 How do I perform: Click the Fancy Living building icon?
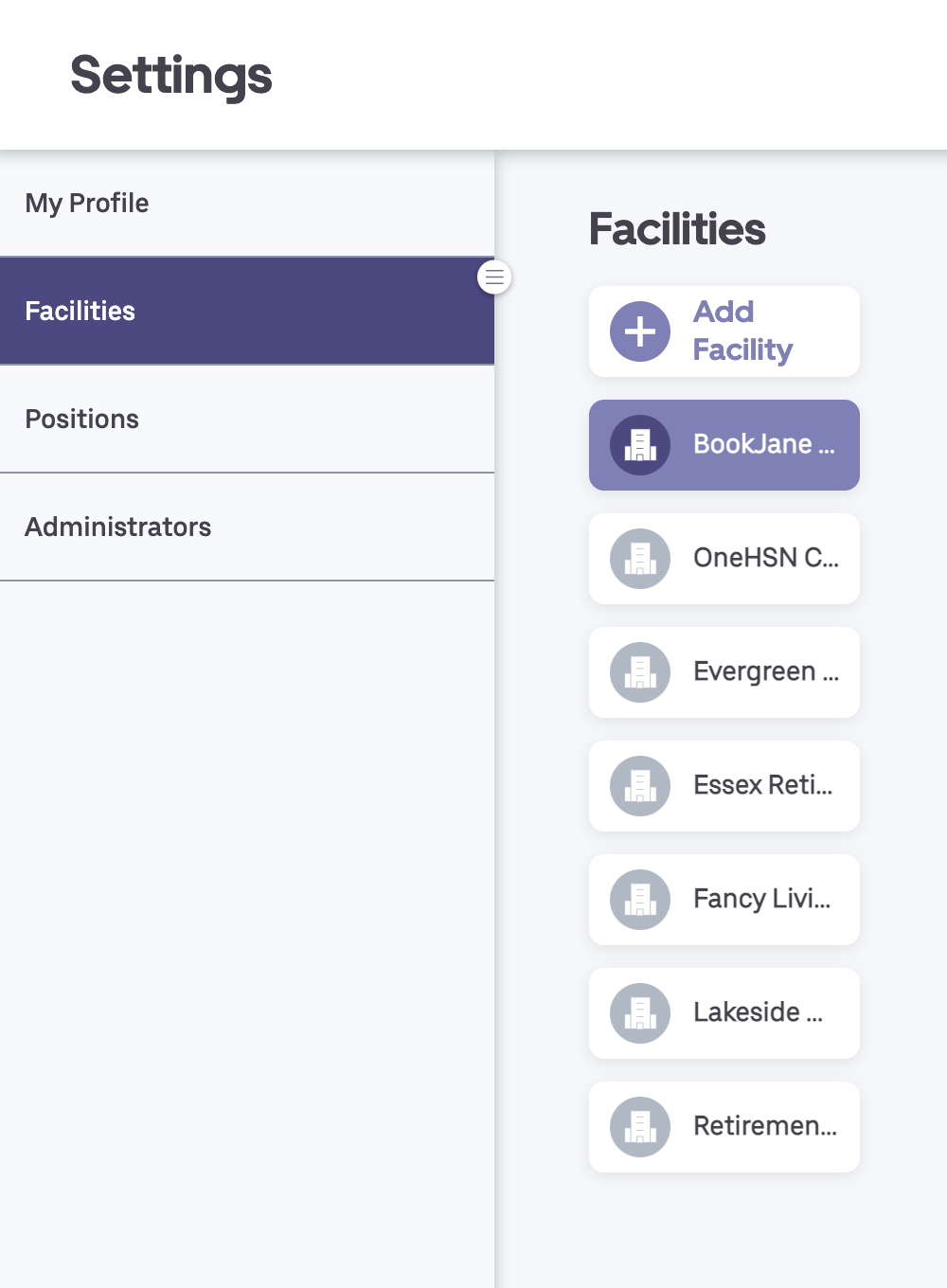[639, 900]
